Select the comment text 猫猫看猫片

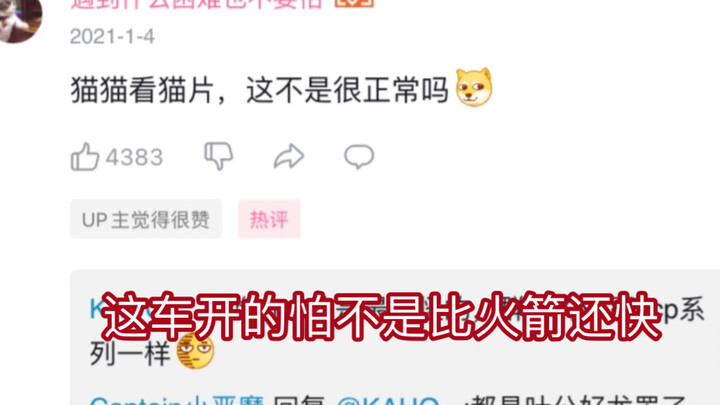tap(141, 90)
